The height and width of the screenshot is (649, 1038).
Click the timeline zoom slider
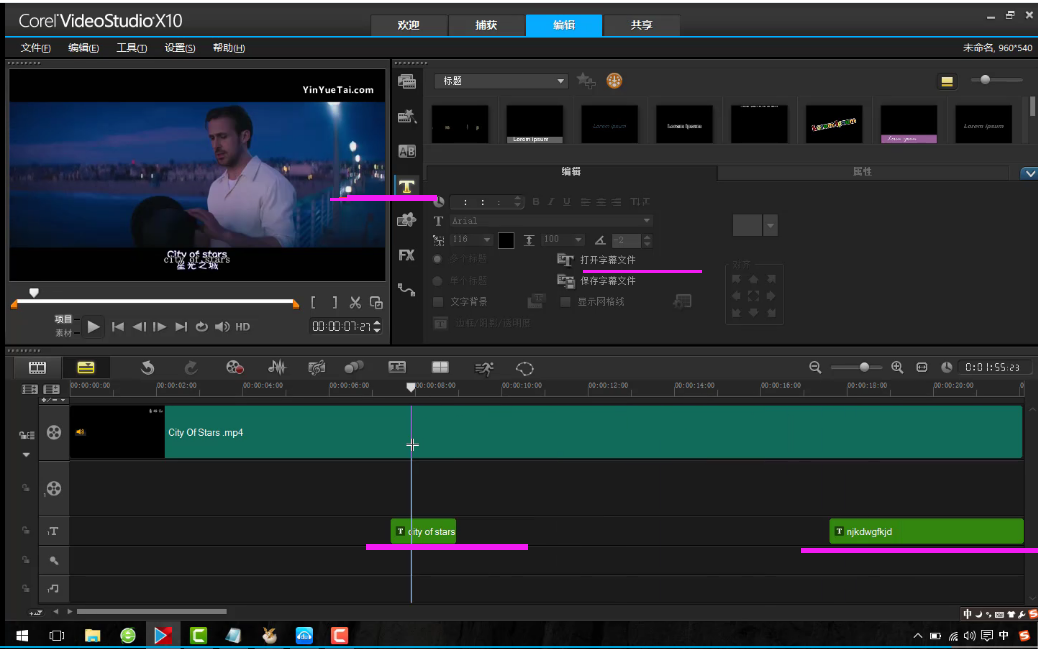point(864,367)
